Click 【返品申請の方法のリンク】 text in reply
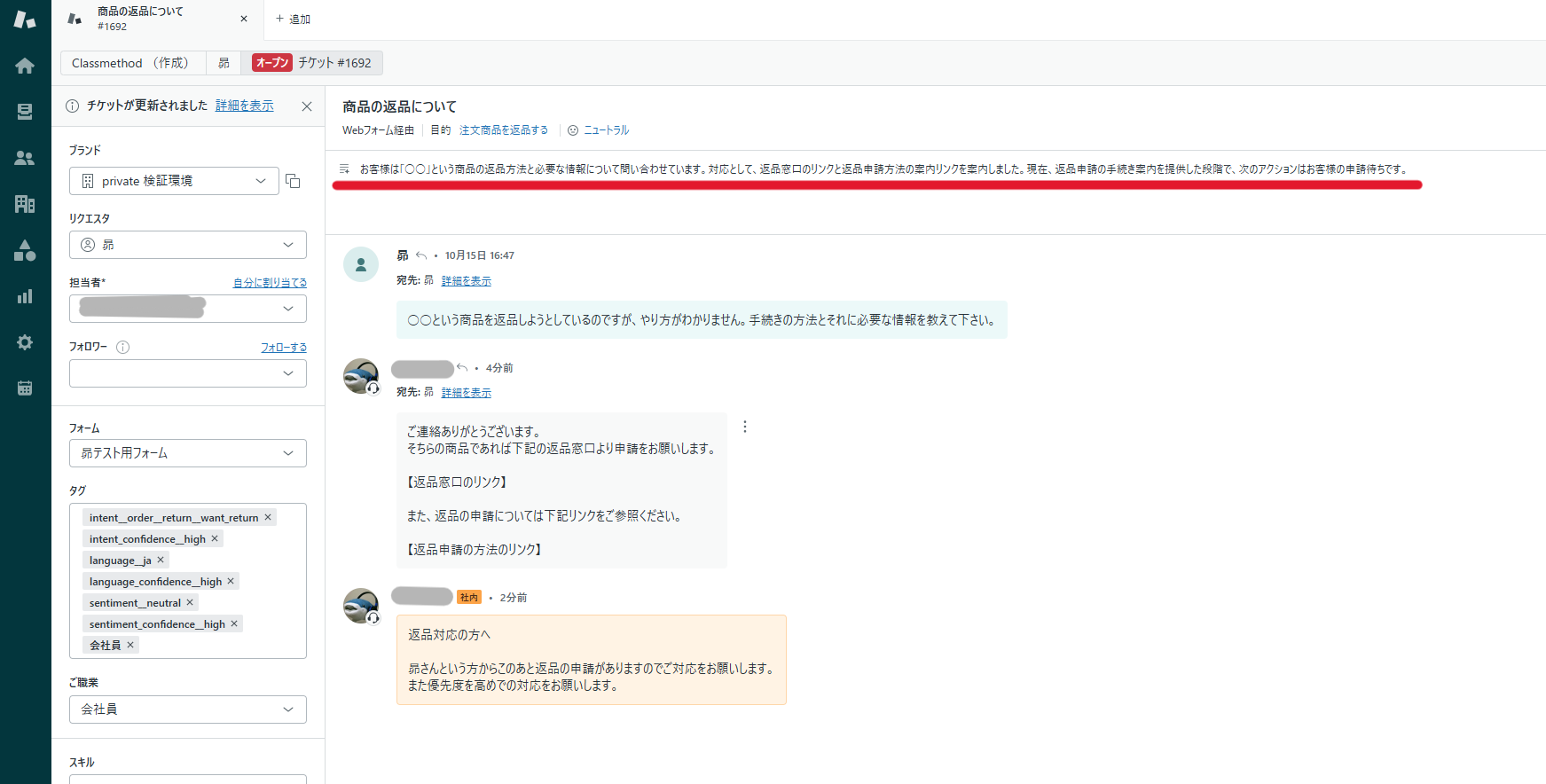This screenshot has height=784, width=1546. pos(474,550)
